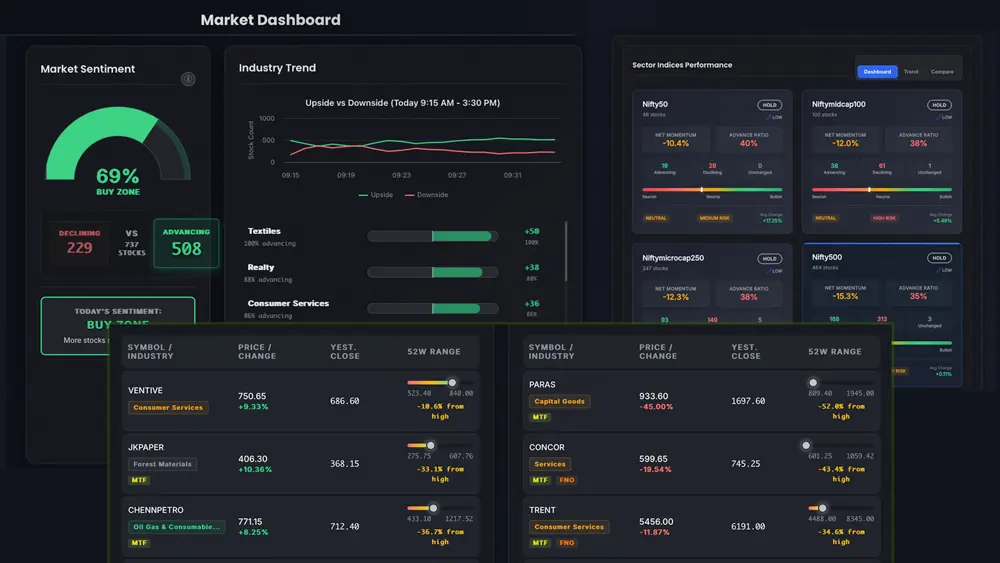Select JKPAPER stock symbol
This screenshot has height=563, width=1000.
[145, 447]
